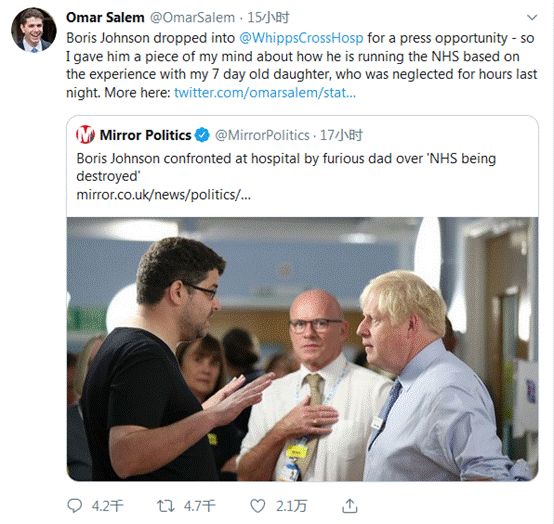Image resolution: width=554 pixels, height=524 pixels.
Task: Open the Mirror Politics account name
Action: pyautogui.click(x=145, y=135)
